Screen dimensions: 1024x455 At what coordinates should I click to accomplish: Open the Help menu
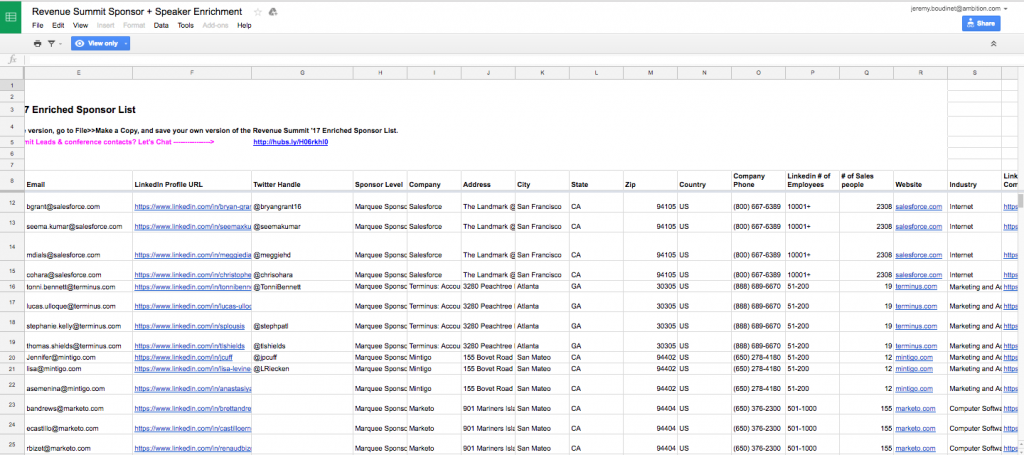(x=244, y=25)
